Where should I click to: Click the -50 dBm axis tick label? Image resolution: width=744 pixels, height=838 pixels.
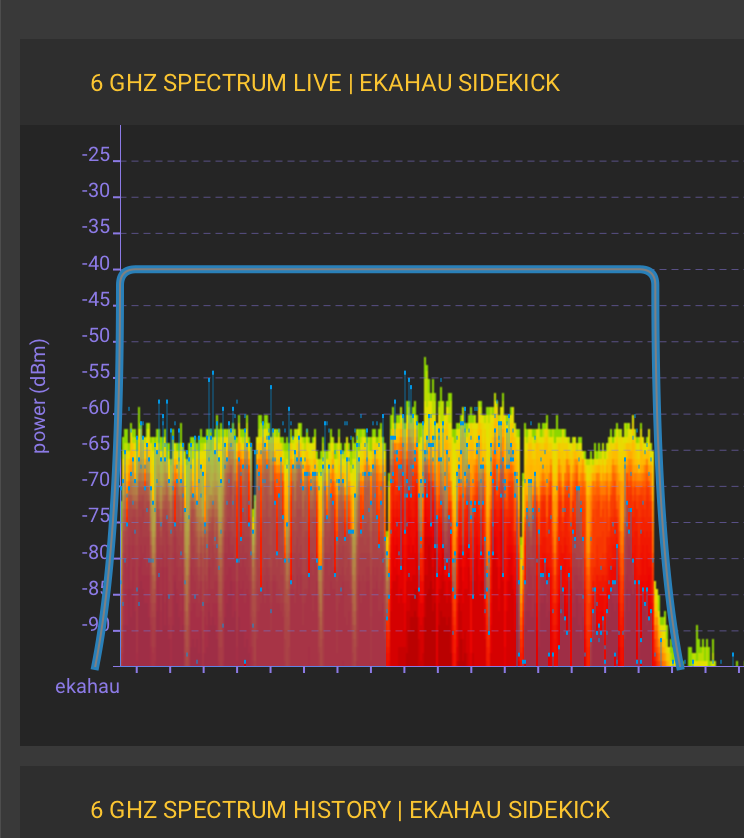(97, 336)
